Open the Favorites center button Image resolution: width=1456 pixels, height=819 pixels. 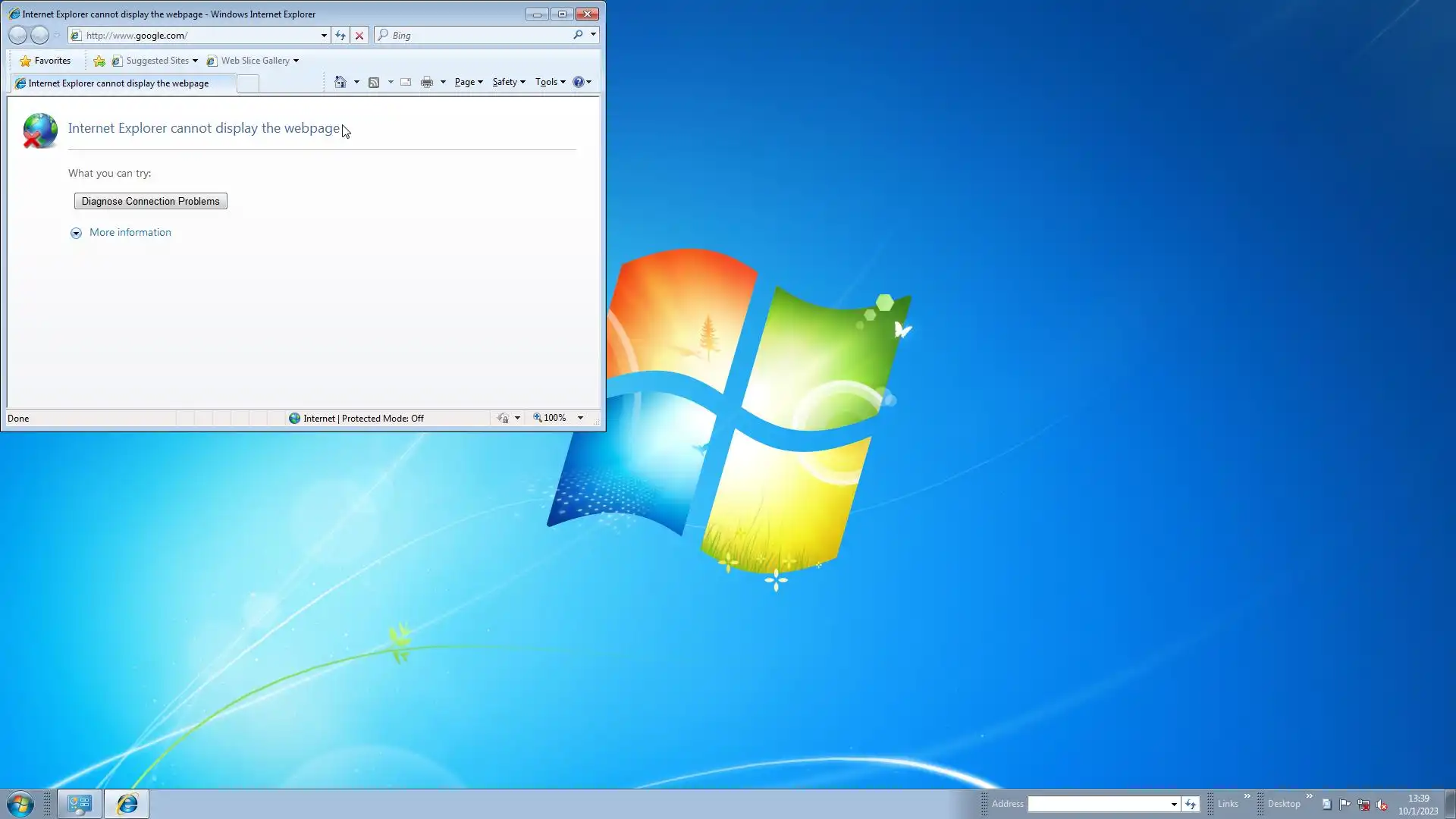pos(45,61)
